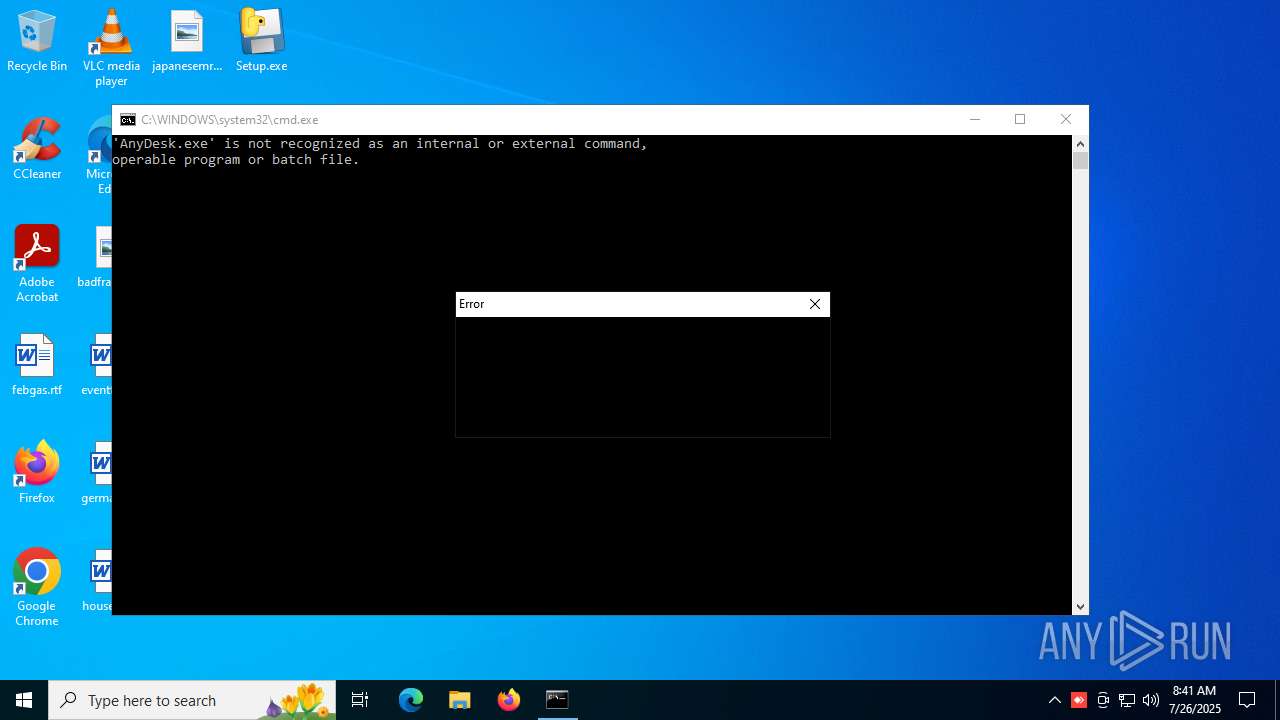Click the 'AnyDesk.exe' is not recognized message
Viewport: 1280px width, 720px height.
pyautogui.click(x=380, y=152)
